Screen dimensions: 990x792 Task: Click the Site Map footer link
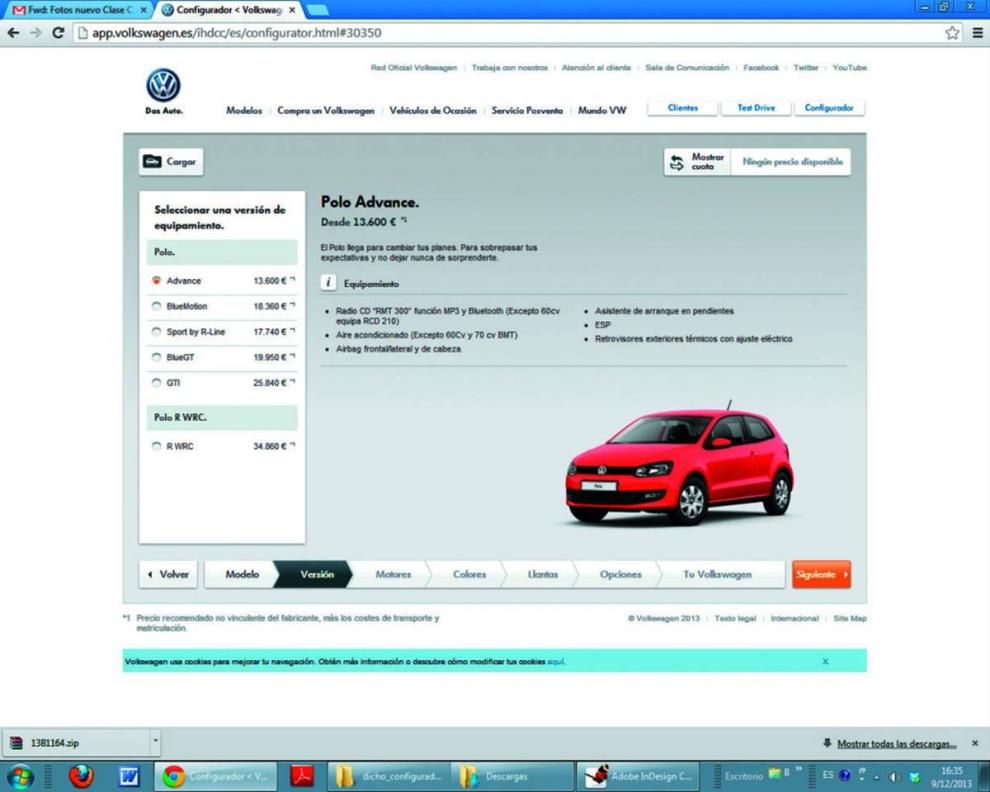[x=850, y=618]
